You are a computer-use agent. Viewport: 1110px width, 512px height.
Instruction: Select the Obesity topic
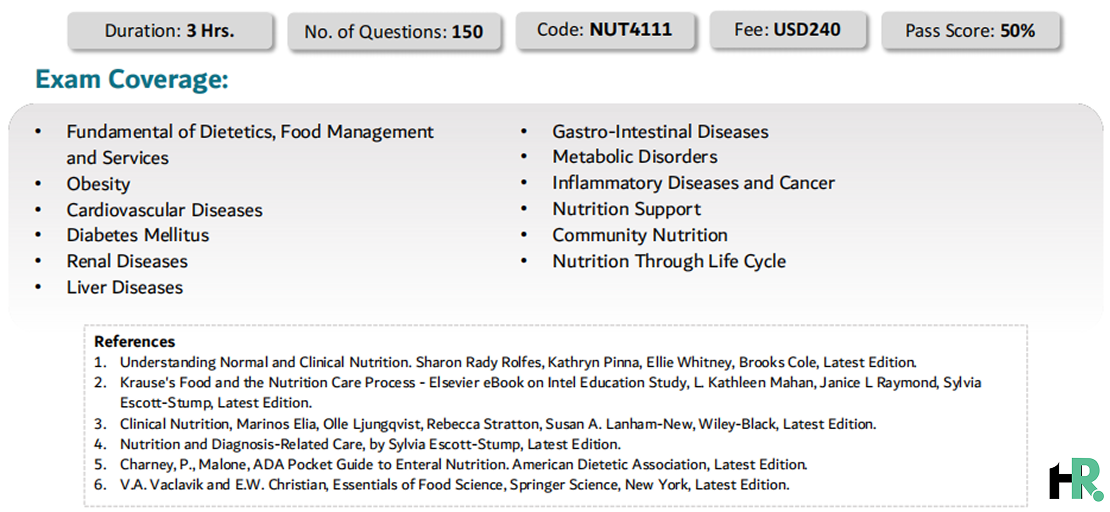pyautogui.click(x=98, y=184)
